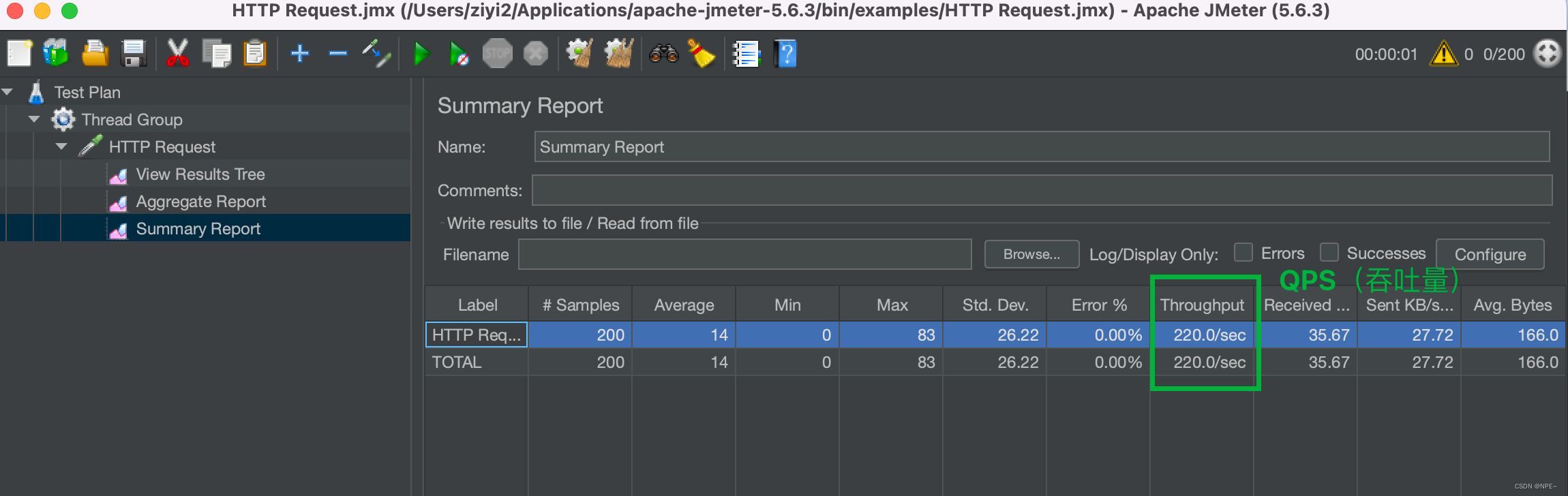Click the yellow warning log icon

coord(1443,53)
